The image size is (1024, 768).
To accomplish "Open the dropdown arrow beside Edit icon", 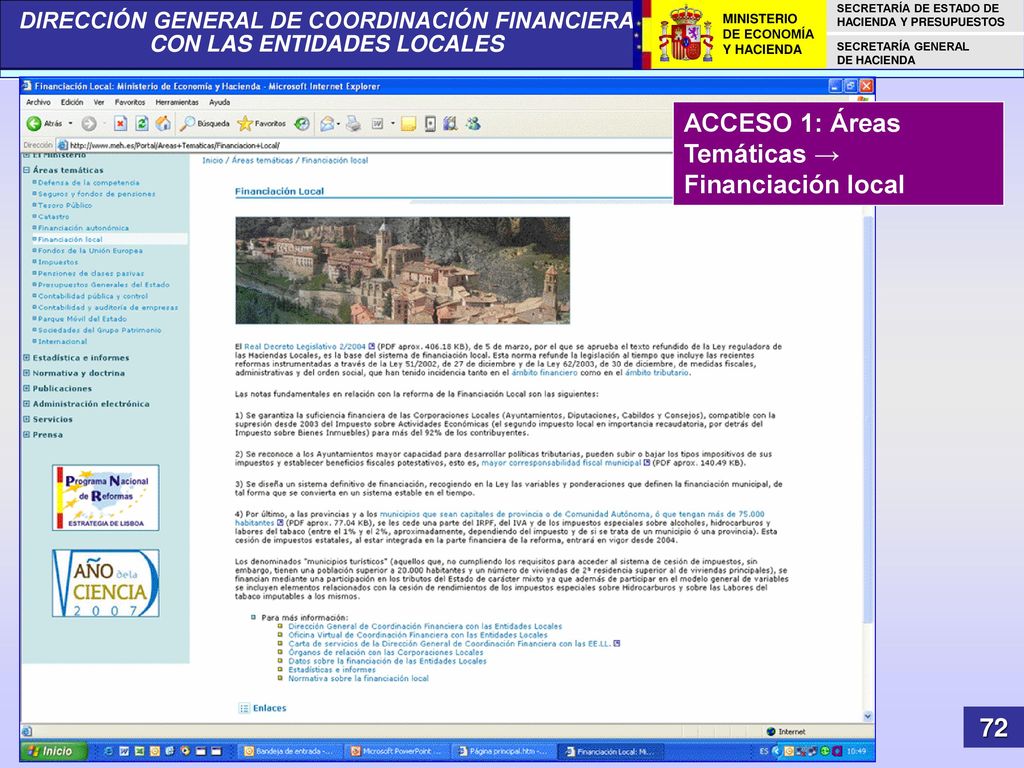I will pos(392,123).
